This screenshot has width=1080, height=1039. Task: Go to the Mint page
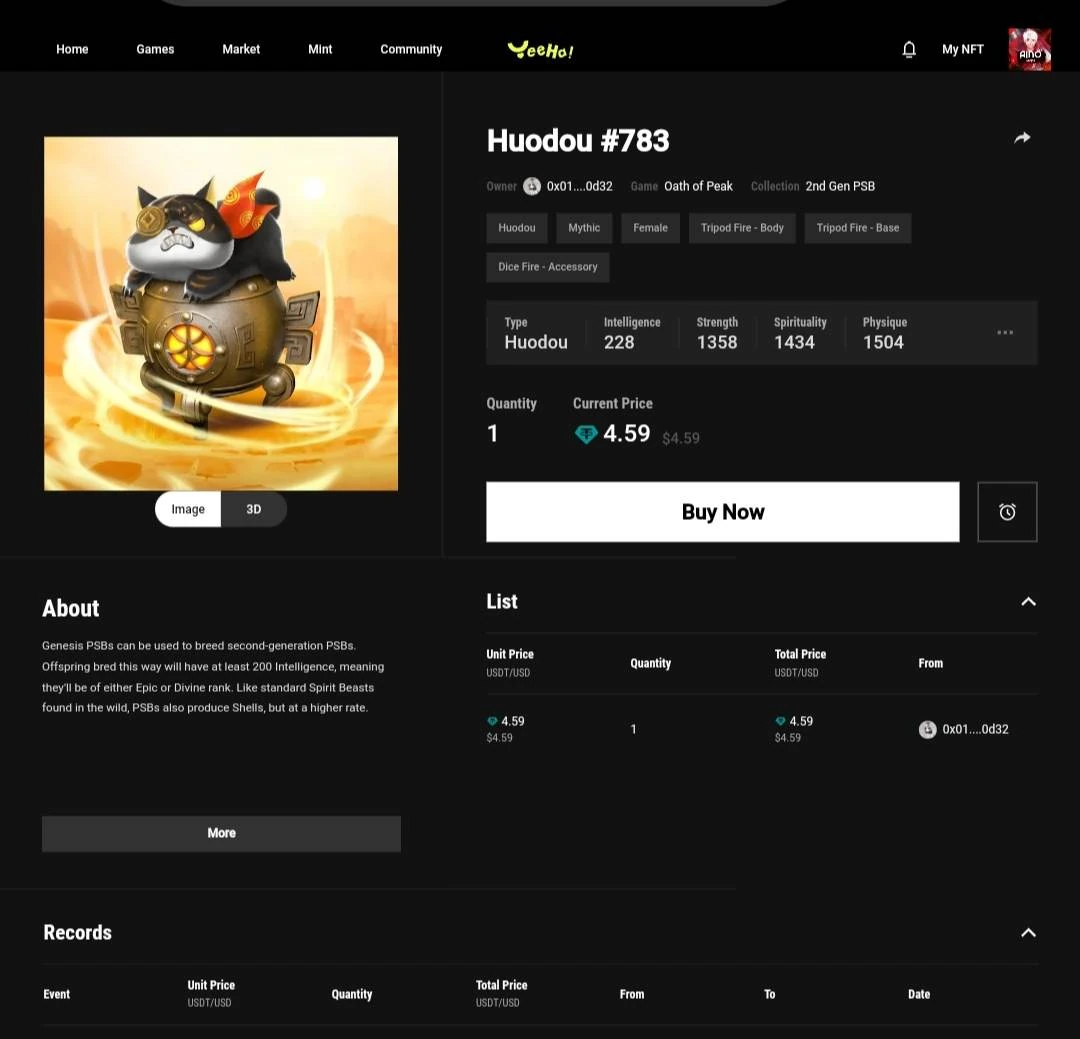click(320, 50)
